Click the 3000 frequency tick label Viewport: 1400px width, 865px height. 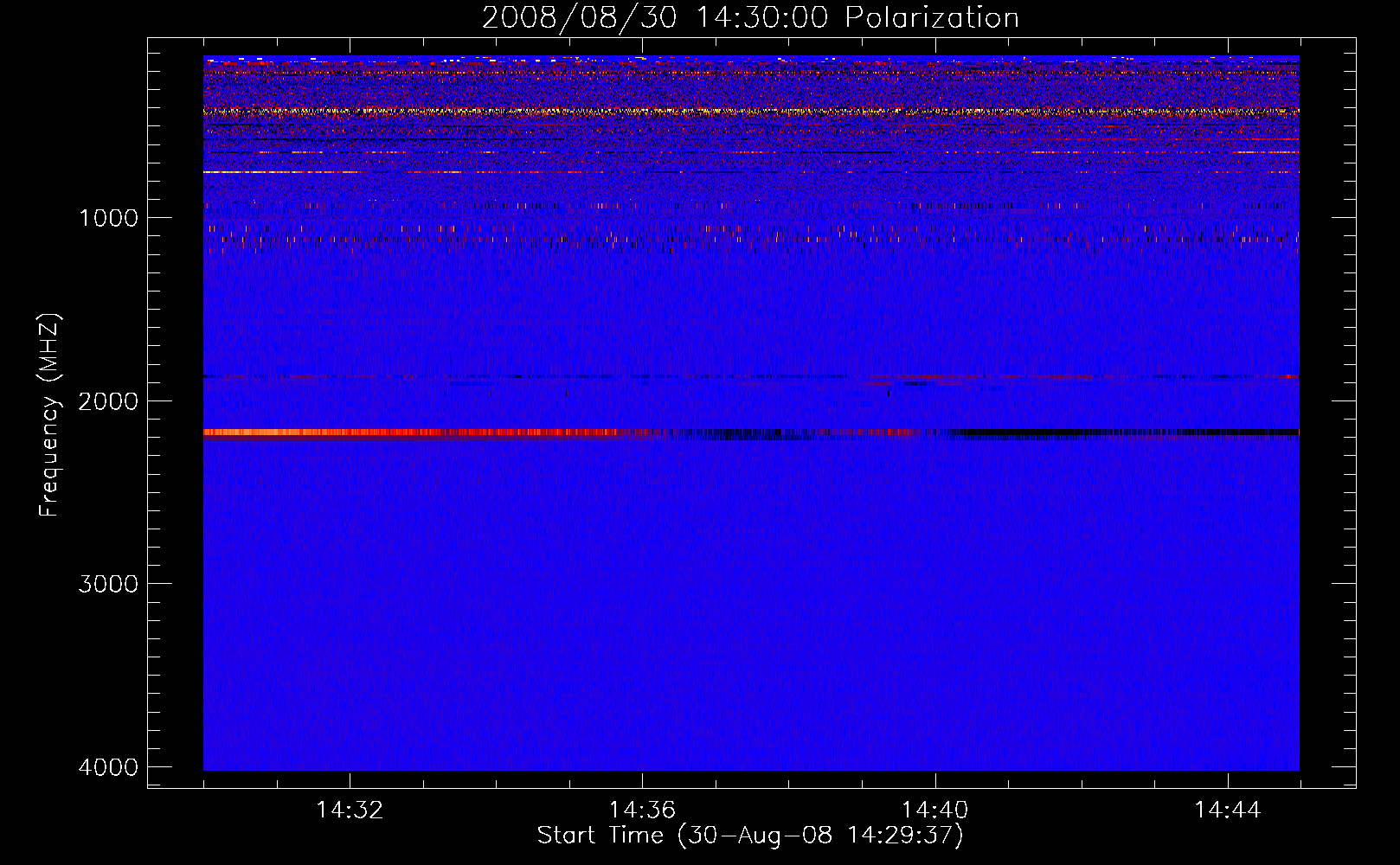(x=108, y=584)
